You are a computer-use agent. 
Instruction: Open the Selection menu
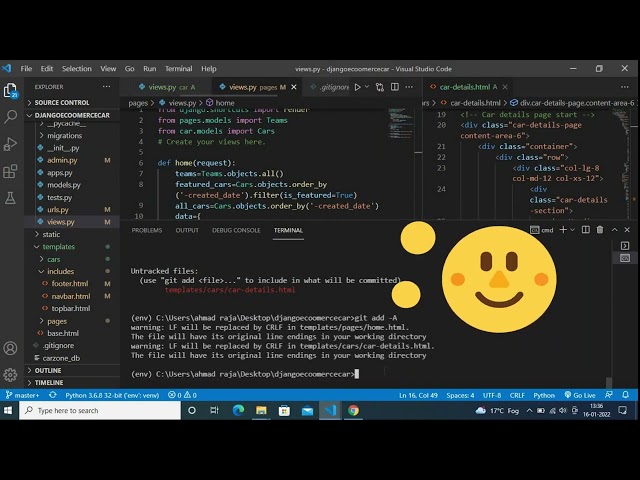tap(77, 69)
